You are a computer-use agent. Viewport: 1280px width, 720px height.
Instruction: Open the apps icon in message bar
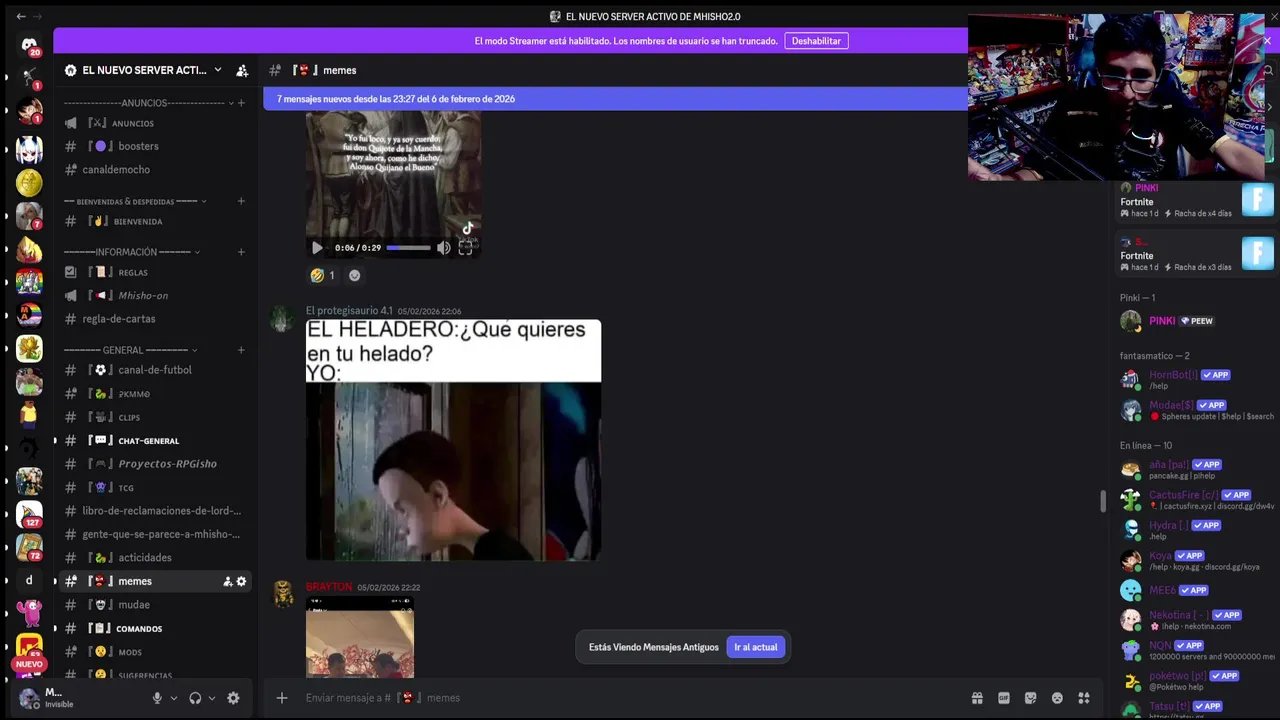(1083, 698)
